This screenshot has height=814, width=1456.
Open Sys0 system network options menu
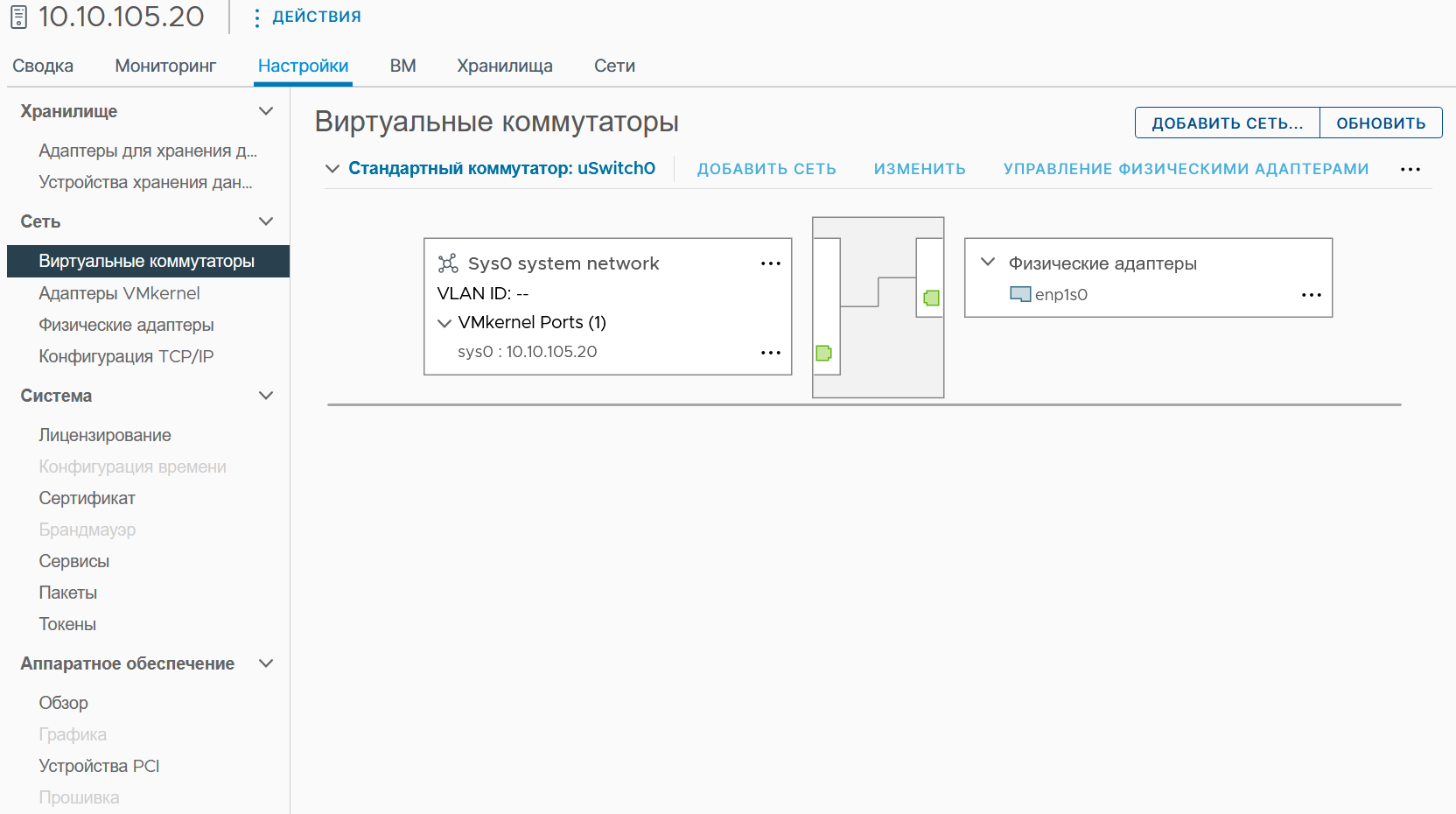click(771, 263)
